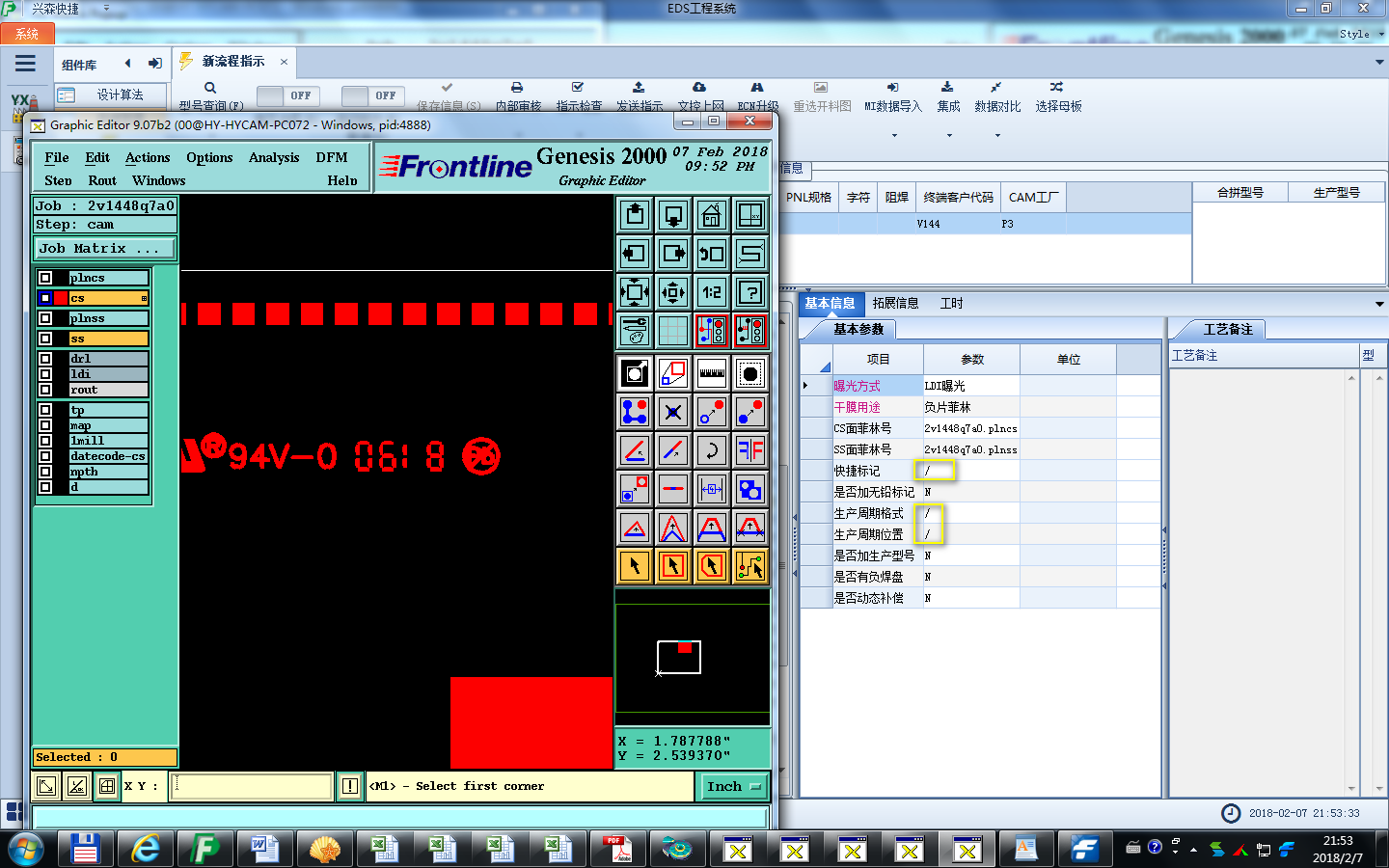The width and height of the screenshot is (1389, 868).
Task: Click the 1:2 zoom scale icon
Action: (712, 292)
